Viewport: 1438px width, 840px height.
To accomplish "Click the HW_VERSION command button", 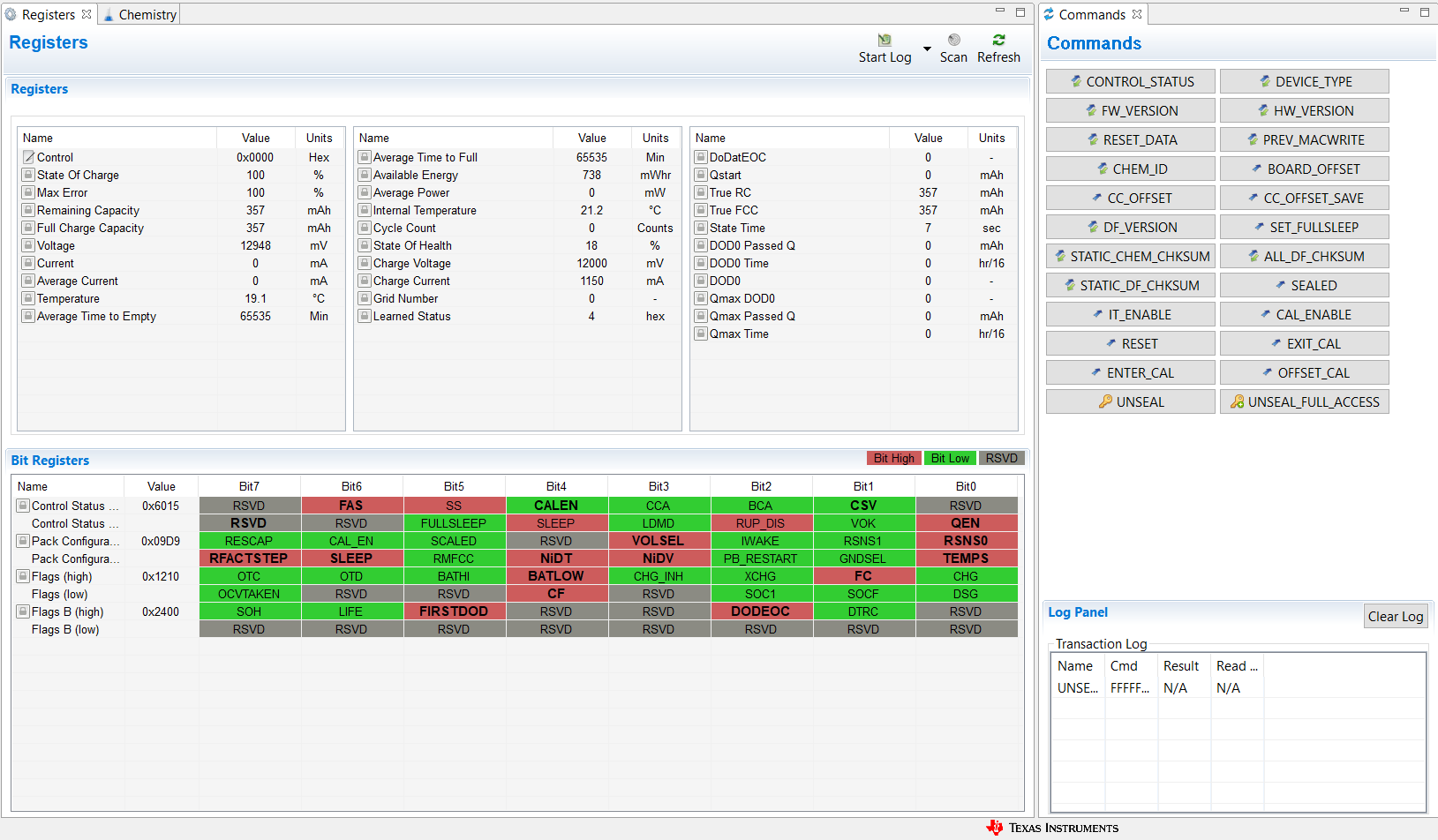I will coord(1305,110).
